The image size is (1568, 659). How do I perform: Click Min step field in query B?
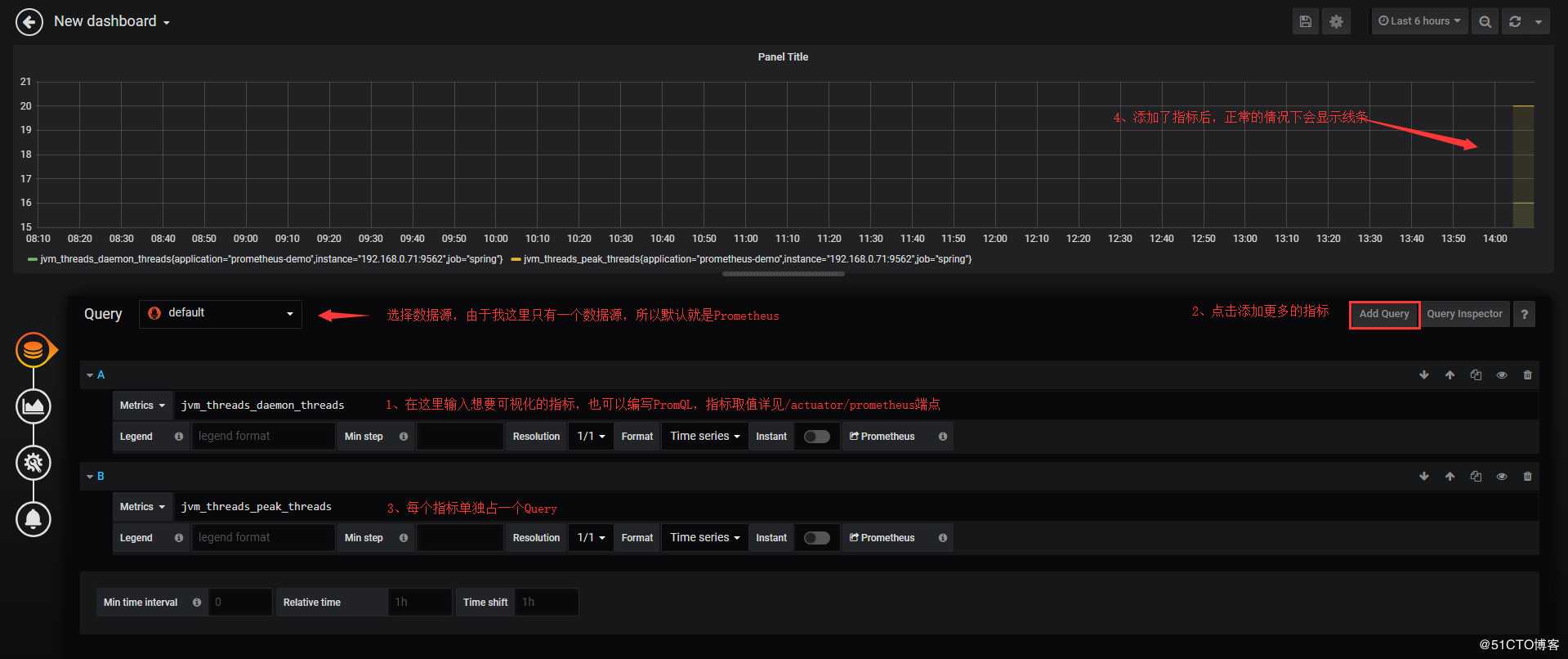(460, 538)
